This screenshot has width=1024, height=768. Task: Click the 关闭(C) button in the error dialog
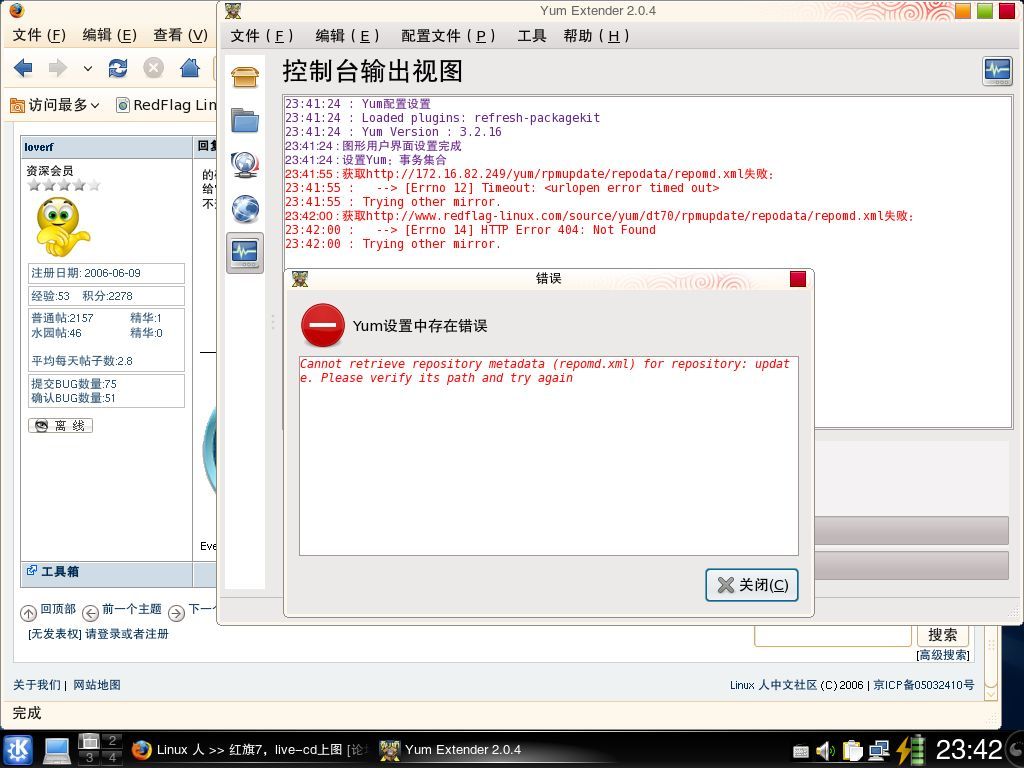(x=752, y=585)
